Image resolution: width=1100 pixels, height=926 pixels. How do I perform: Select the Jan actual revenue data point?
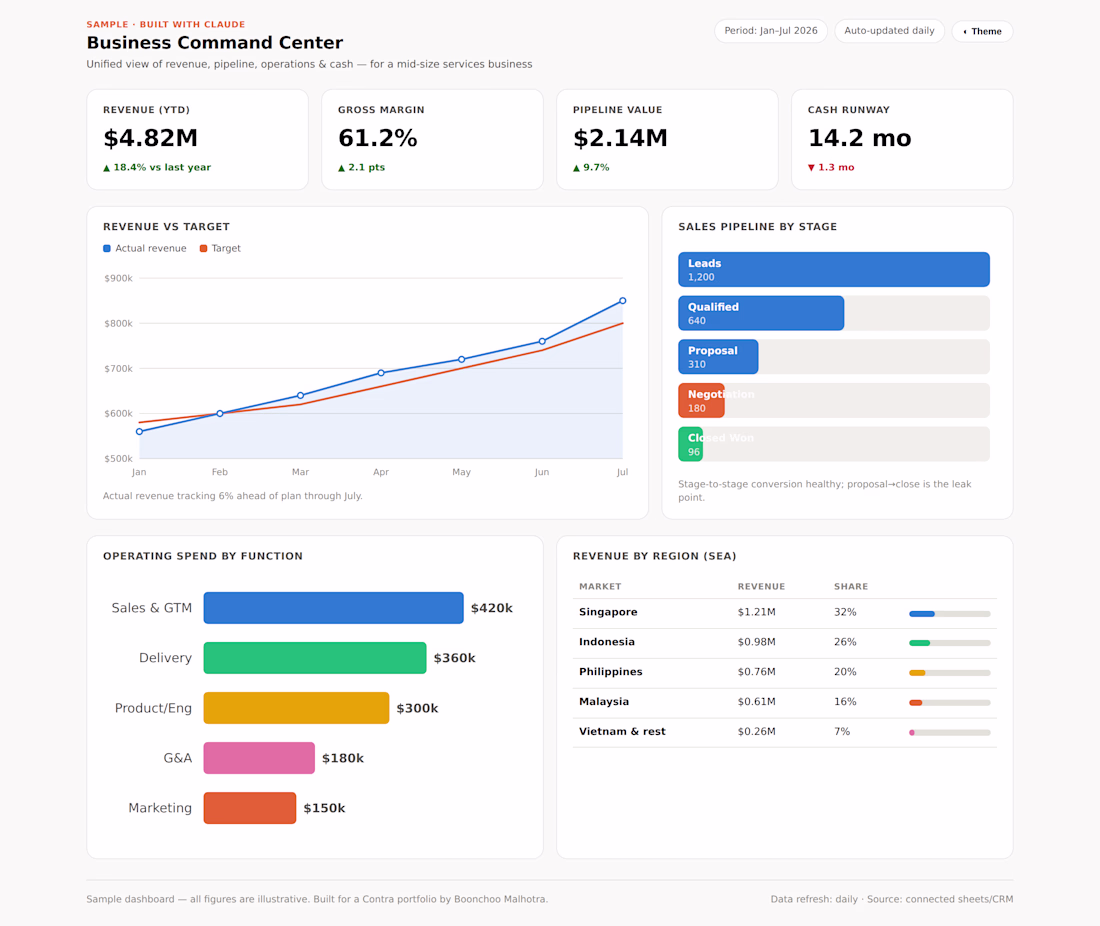coord(139,431)
